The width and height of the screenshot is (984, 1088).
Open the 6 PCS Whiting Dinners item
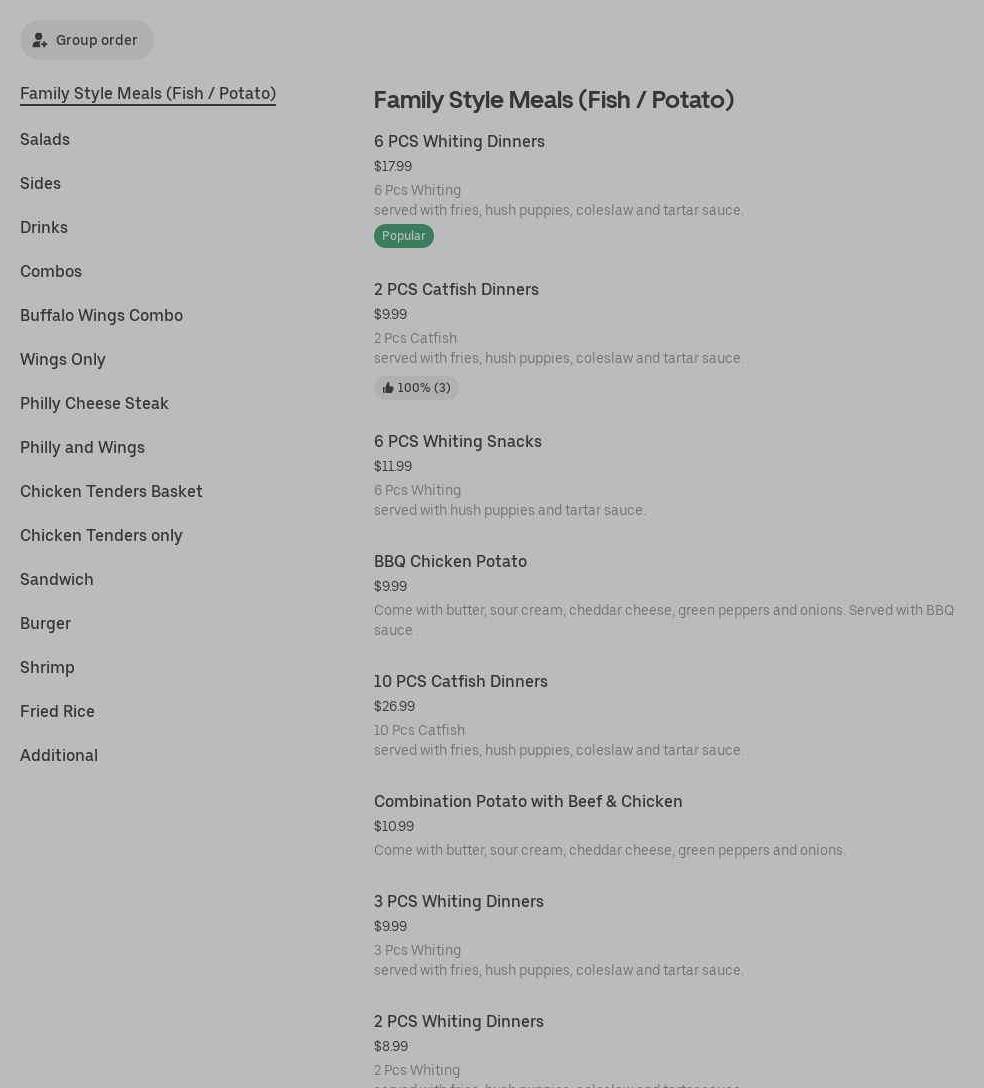tap(459, 141)
